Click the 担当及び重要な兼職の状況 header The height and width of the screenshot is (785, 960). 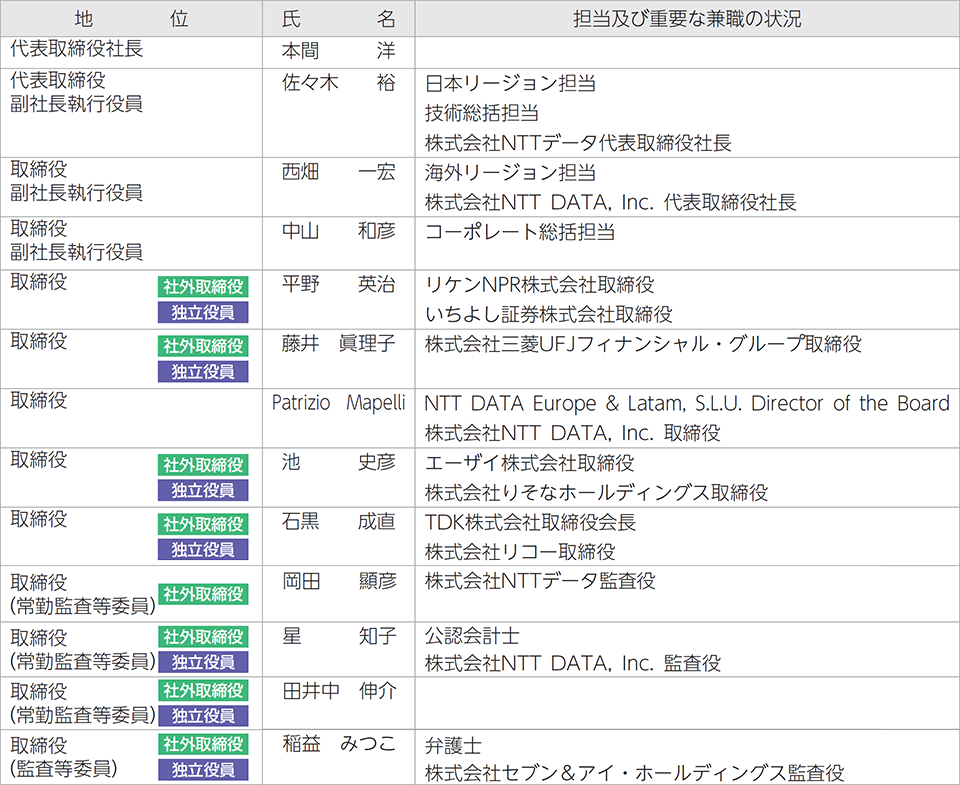687,18
